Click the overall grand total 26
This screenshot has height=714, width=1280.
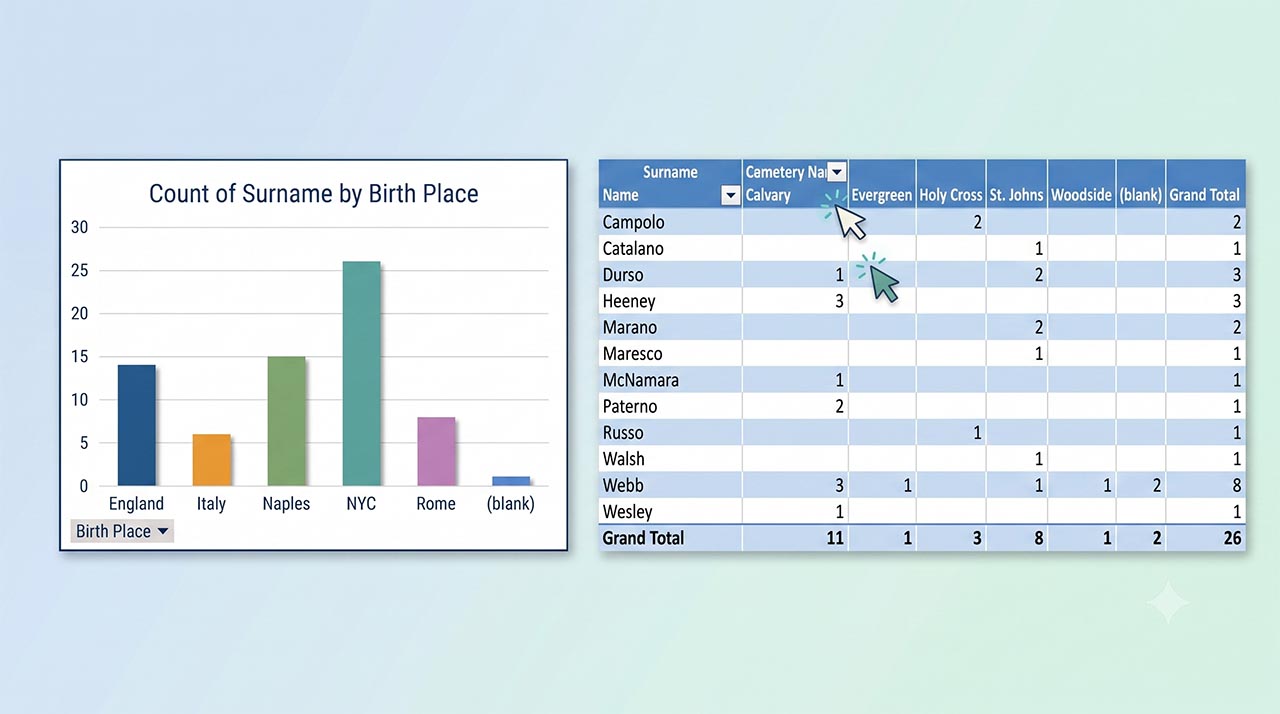click(1232, 538)
